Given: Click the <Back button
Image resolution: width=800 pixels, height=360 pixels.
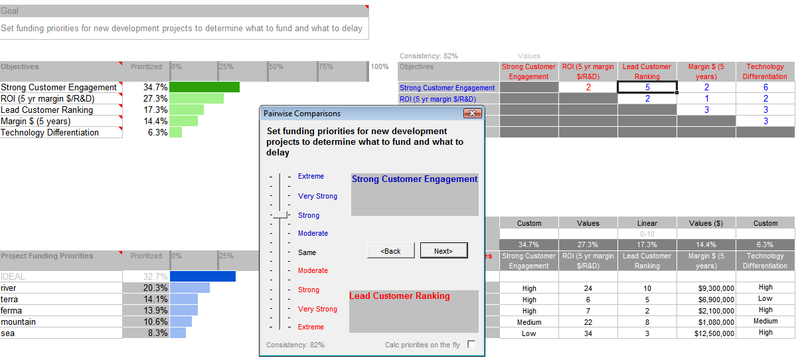Looking at the screenshot, I should click(x=390, y=250).
